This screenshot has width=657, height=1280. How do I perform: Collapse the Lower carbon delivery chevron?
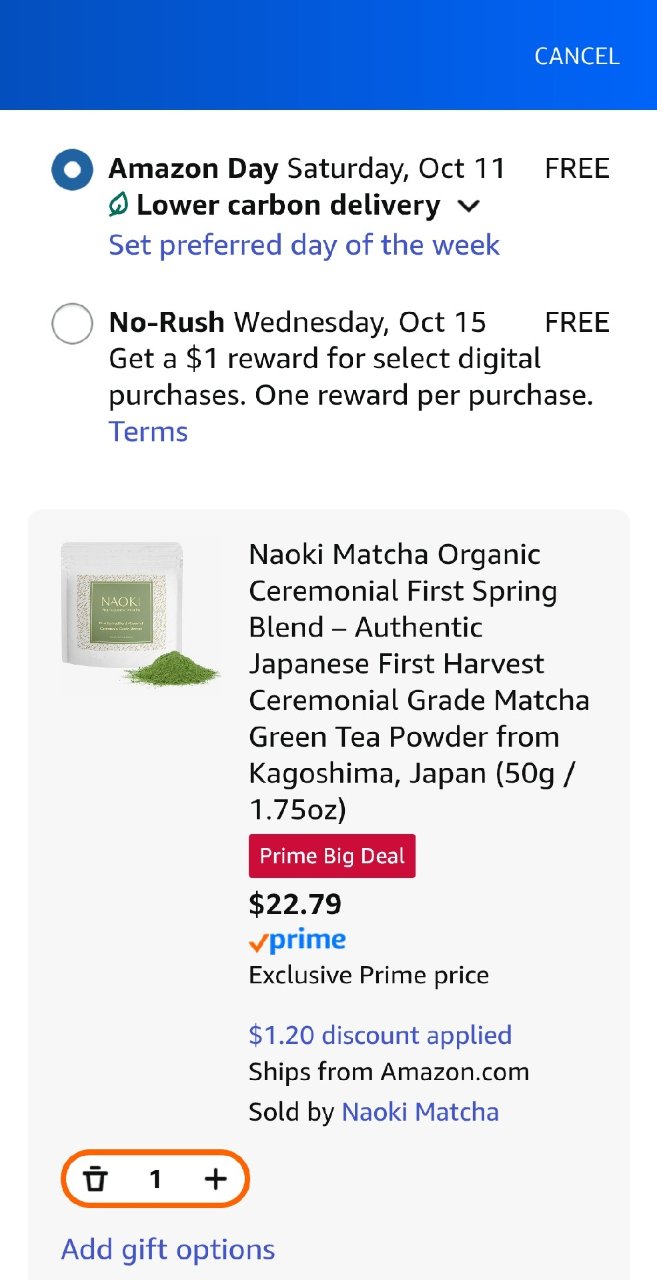pos(469,206)
